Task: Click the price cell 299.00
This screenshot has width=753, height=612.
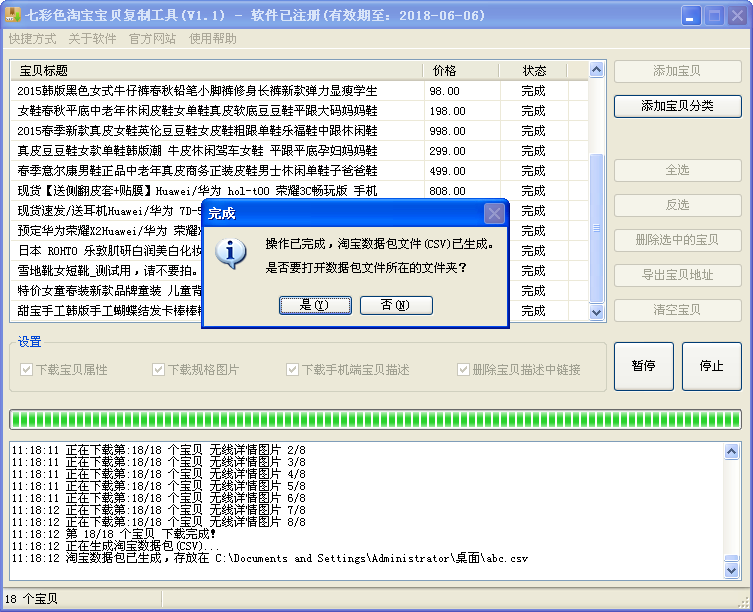Action: 448,151
